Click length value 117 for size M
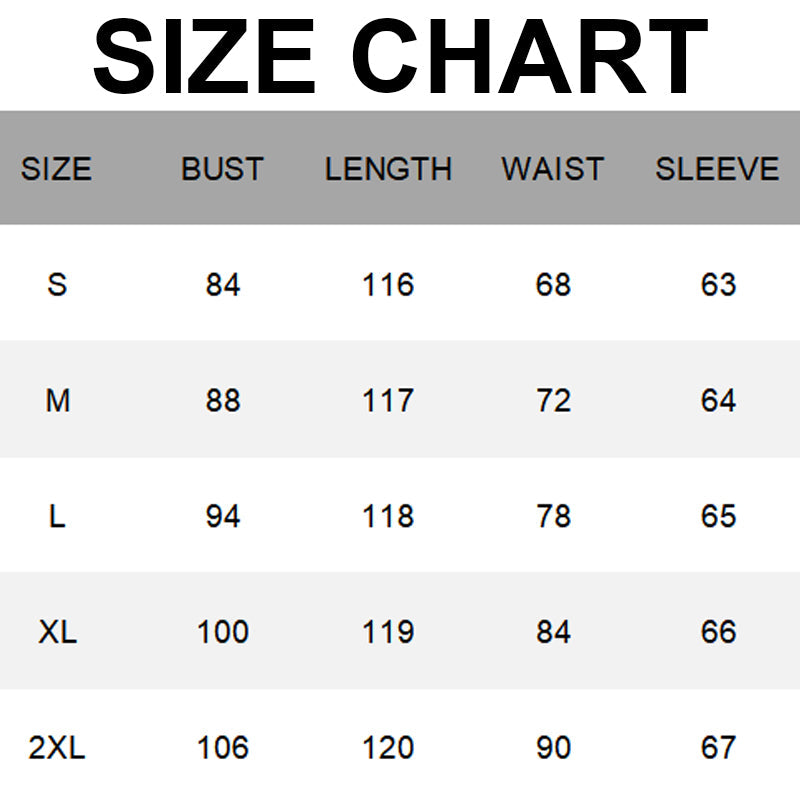 (388, 401)
